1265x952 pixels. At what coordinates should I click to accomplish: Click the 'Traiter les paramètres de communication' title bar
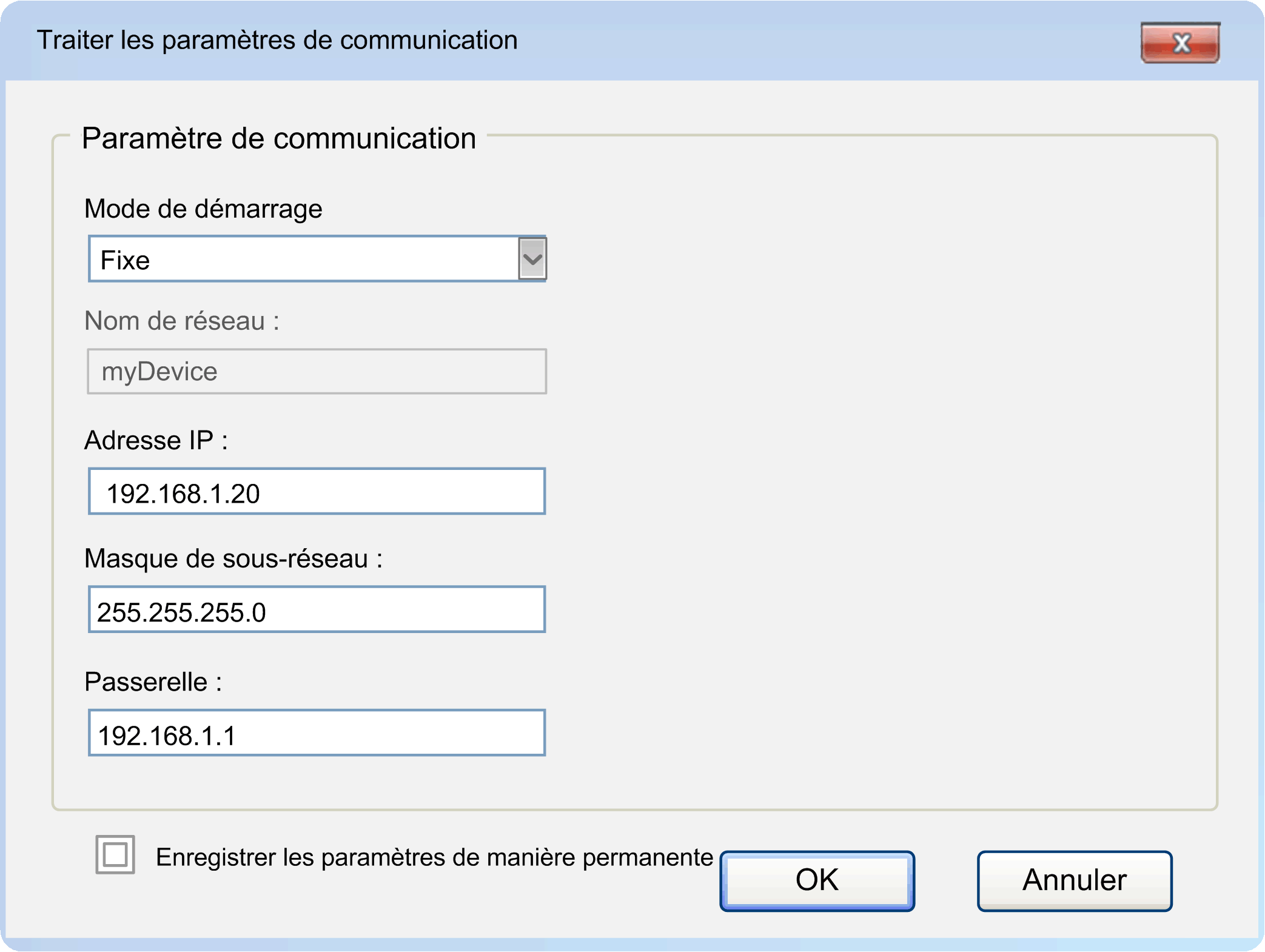pos(277,41)
